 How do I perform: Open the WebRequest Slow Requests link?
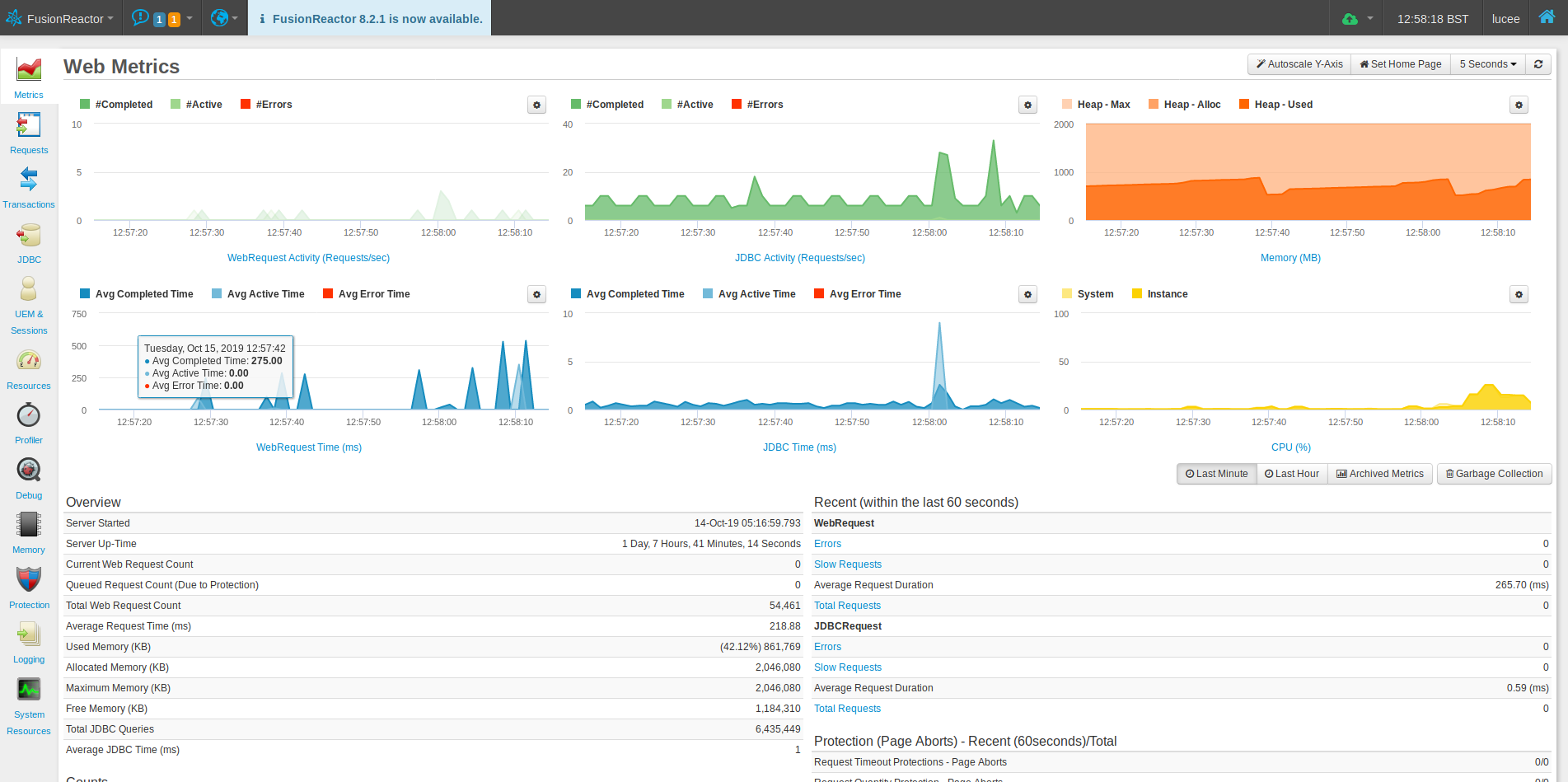click(848, 564)
